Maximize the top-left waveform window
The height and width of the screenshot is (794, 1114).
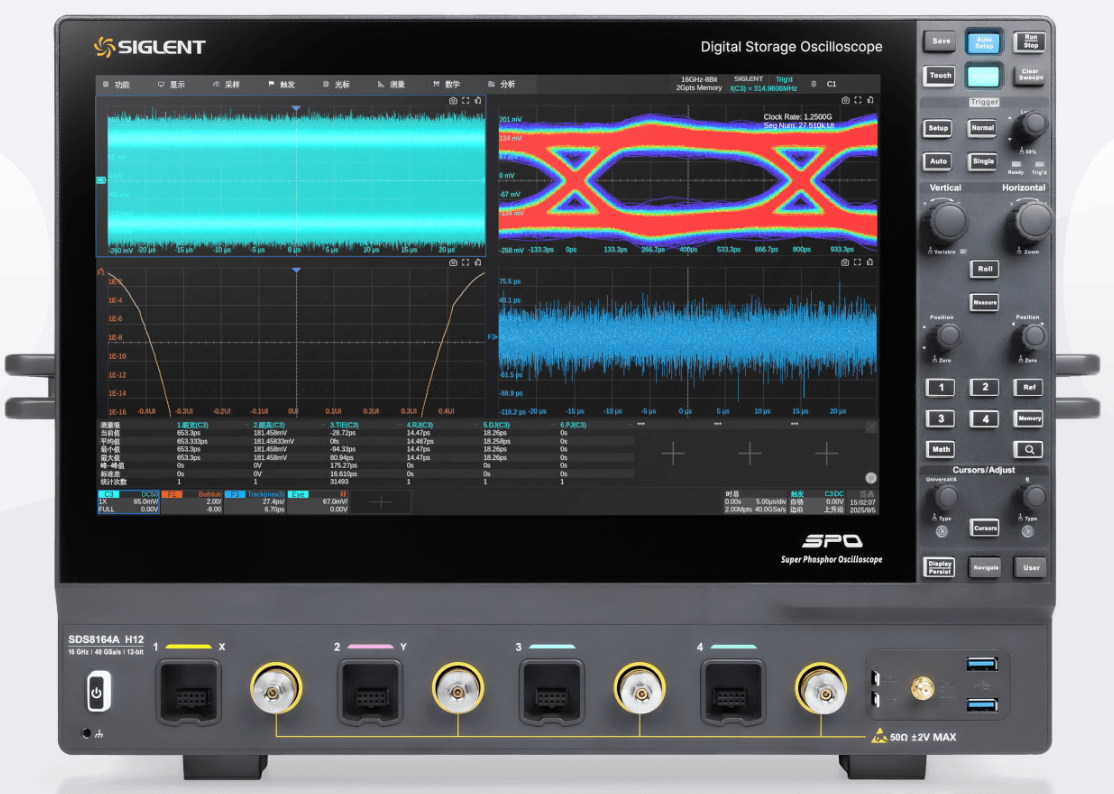click(x=465, y=100)
